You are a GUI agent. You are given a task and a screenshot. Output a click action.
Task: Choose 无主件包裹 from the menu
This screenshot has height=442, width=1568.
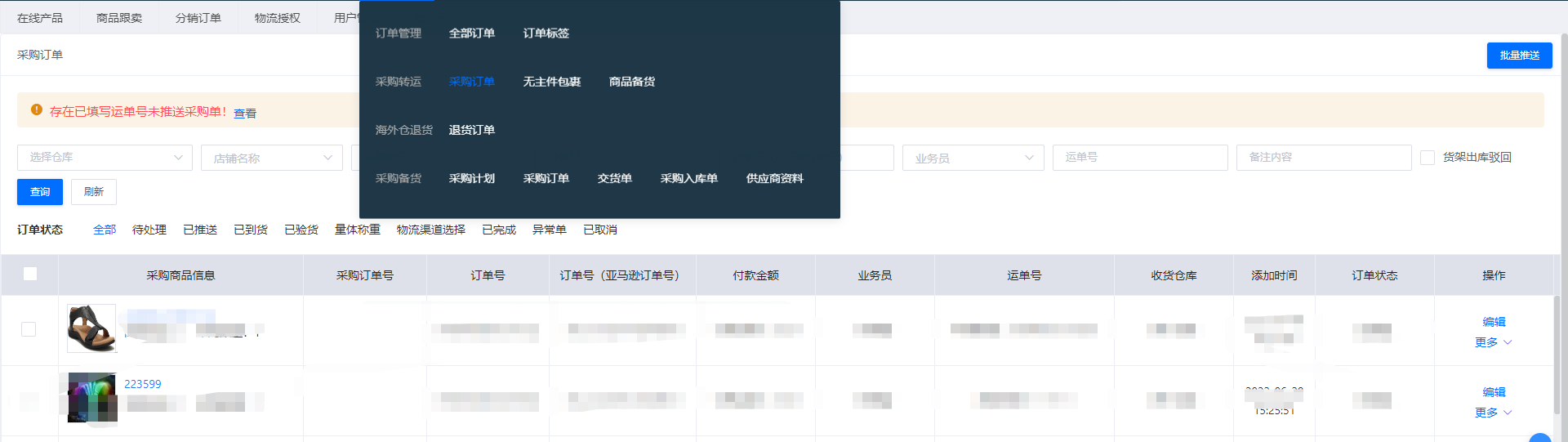pos(552,82)
